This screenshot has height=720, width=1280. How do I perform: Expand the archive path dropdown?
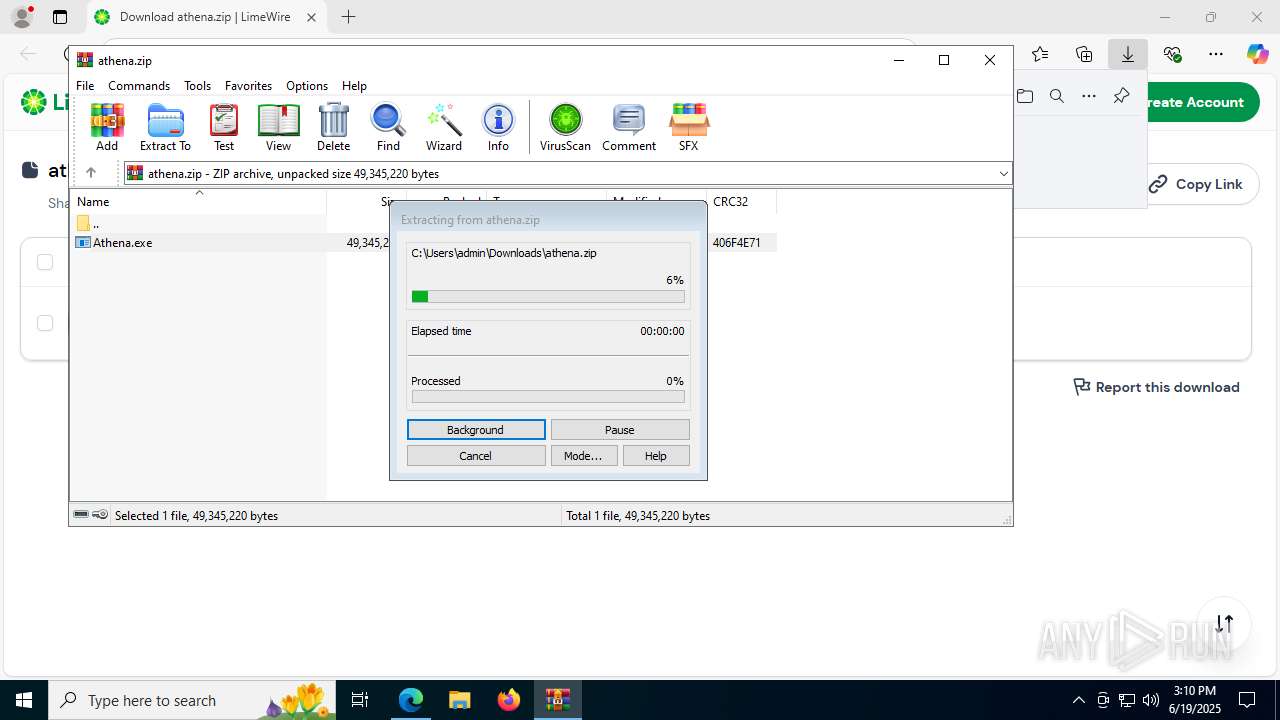[x=1003, y=173]
